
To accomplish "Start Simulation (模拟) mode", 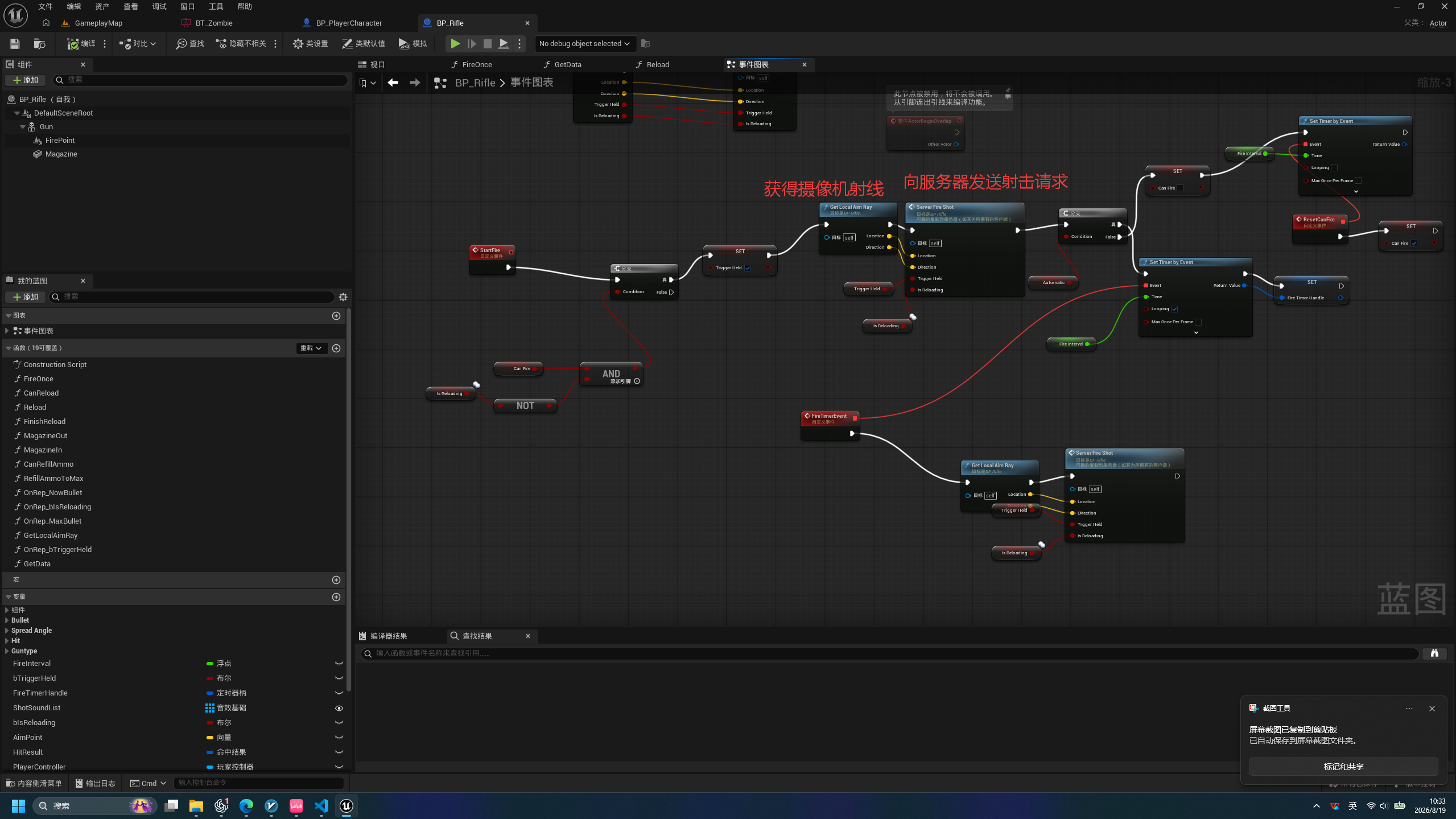I will [x=413, y=44].
